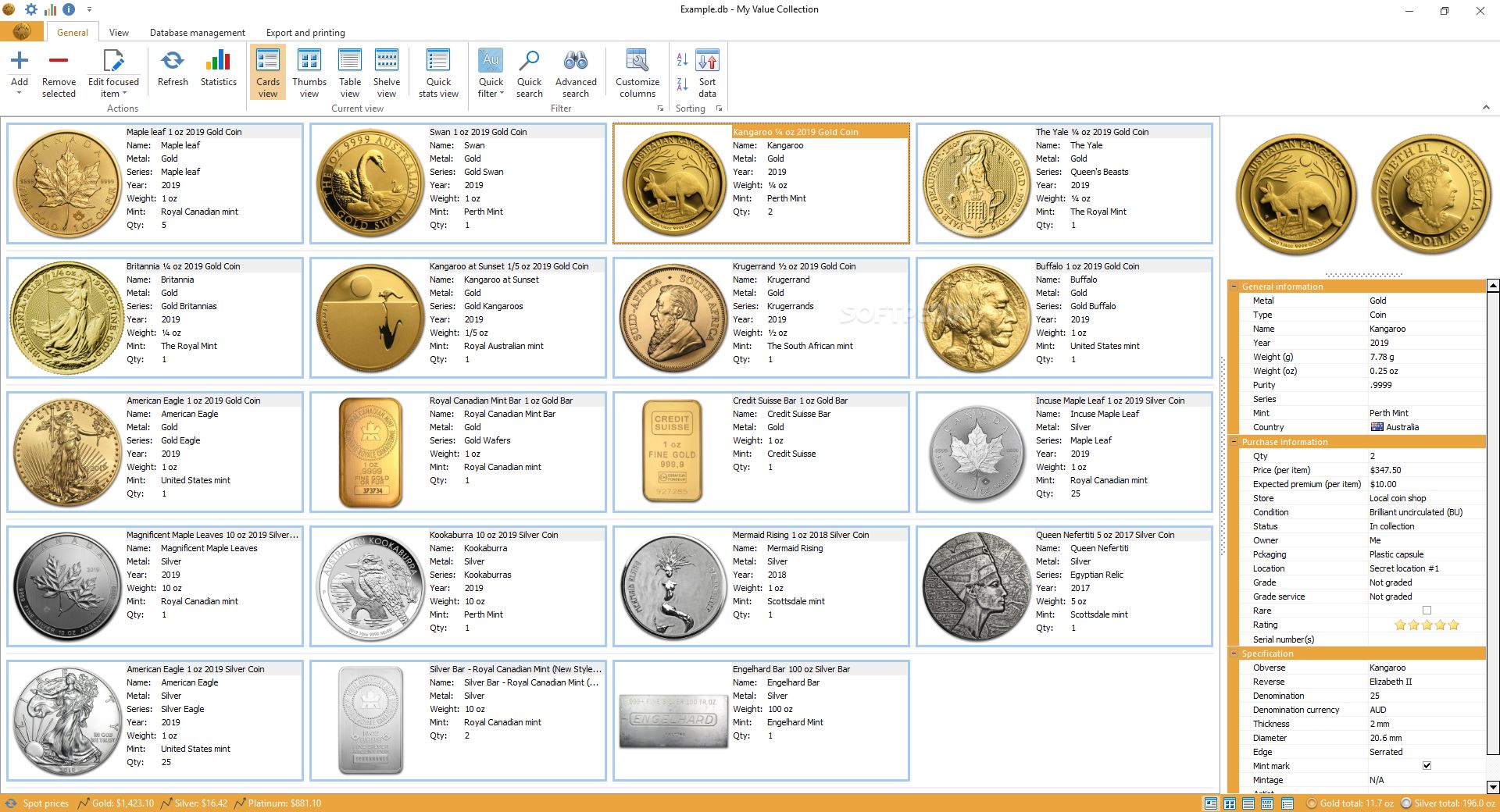Toggle the Mint mark checkbox
1500x812 pixels.
(x=1427, y=766)
